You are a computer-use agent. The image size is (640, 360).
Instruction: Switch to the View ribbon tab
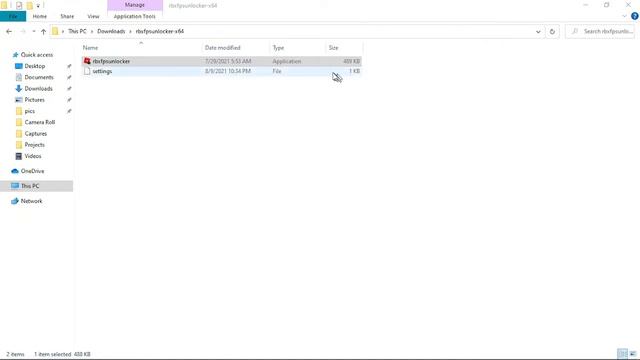coord(93,16)
